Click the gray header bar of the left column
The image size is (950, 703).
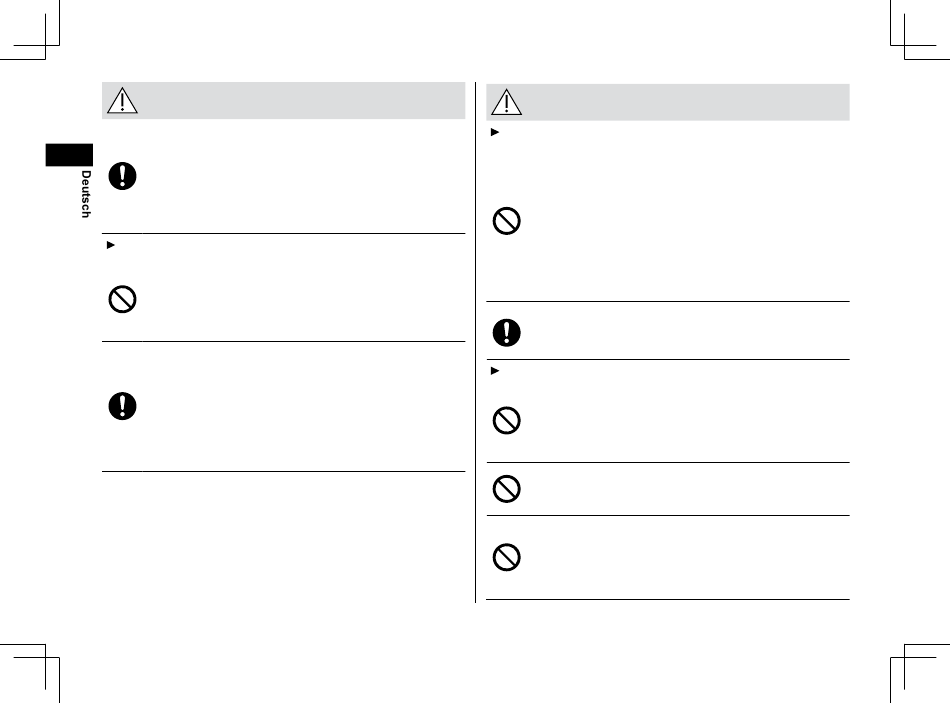(284, 101)
